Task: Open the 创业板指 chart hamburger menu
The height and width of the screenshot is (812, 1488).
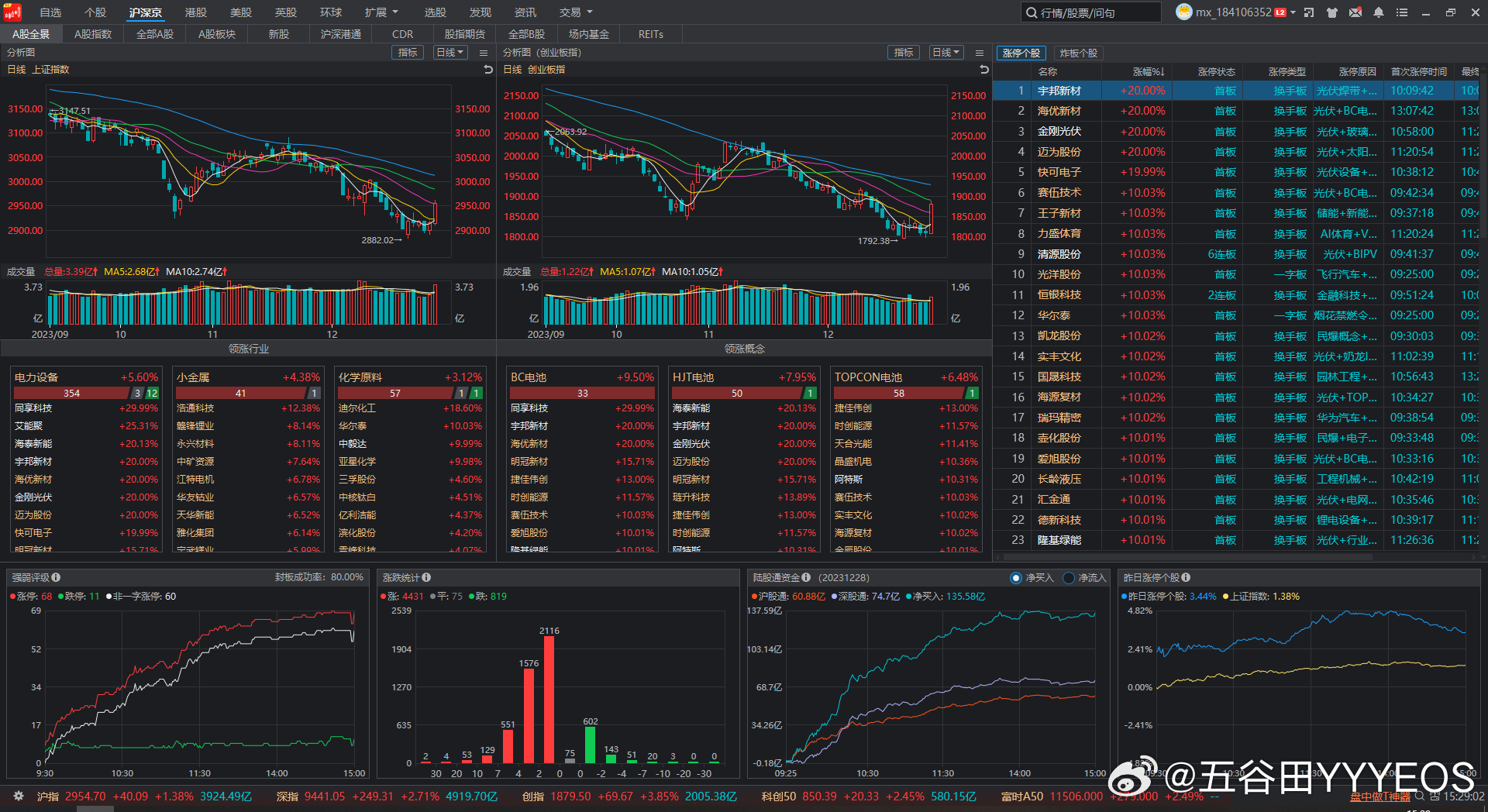Action: [x=980, y=53]
